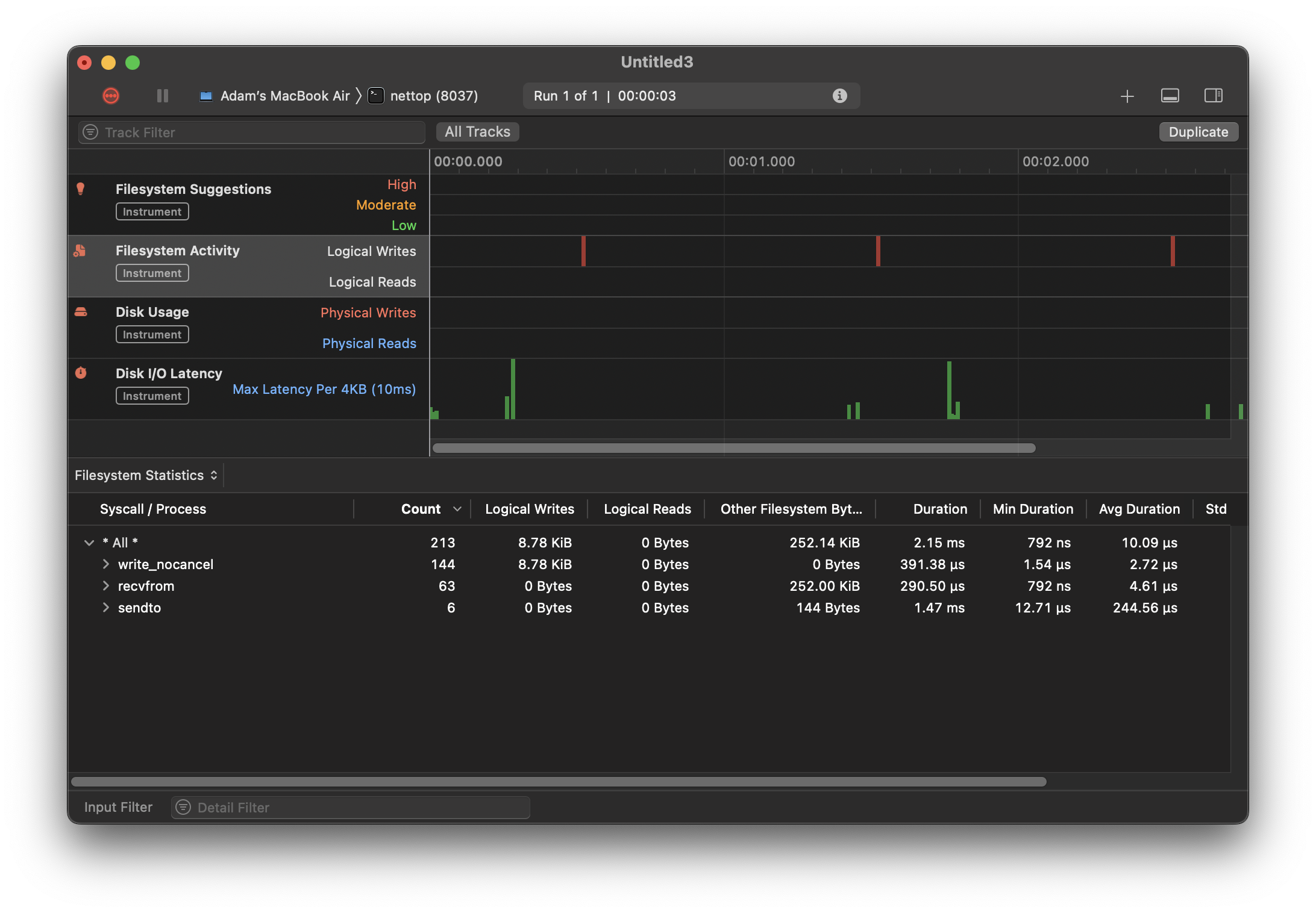The width and height of the screenshot is (1316, 913).
Task: Click the 00:01.000 timeline ruler mark
Action: [x=762, y=161]
